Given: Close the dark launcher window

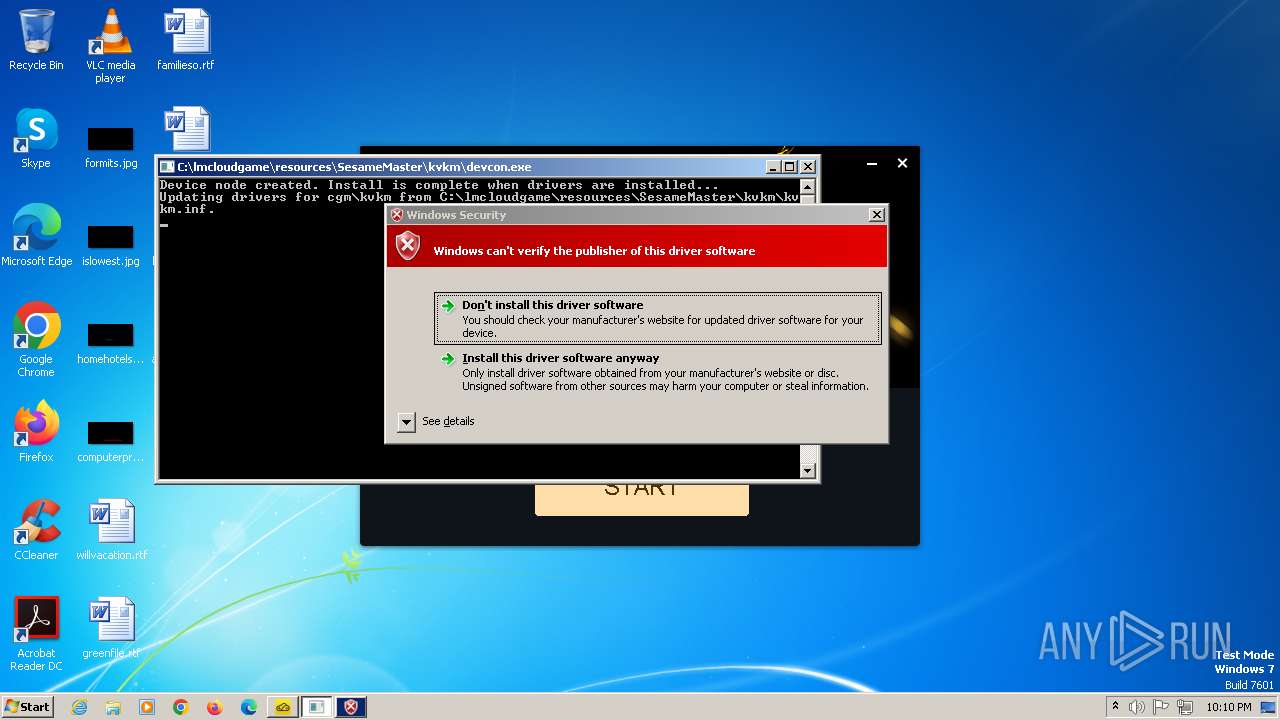Looking at the screenshot, I should [x=902, y=163].
